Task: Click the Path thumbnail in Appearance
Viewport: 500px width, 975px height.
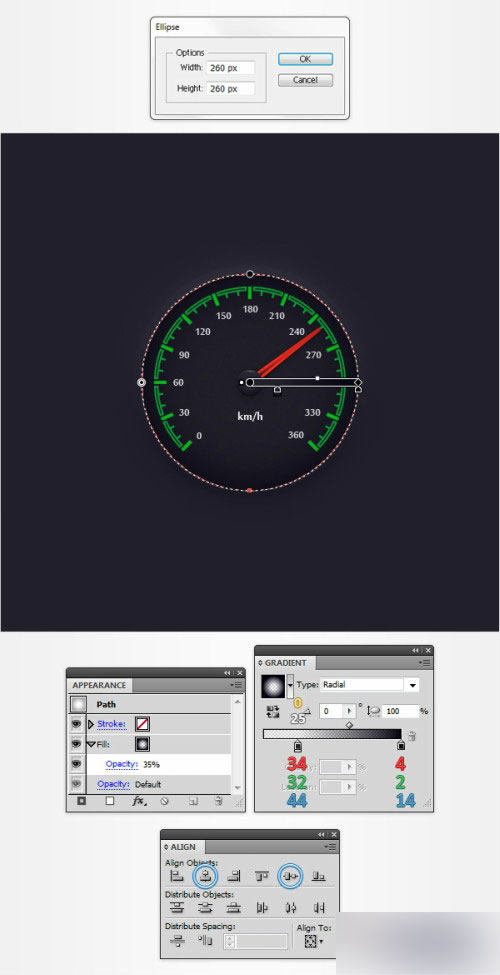Action: click(78, 705)
